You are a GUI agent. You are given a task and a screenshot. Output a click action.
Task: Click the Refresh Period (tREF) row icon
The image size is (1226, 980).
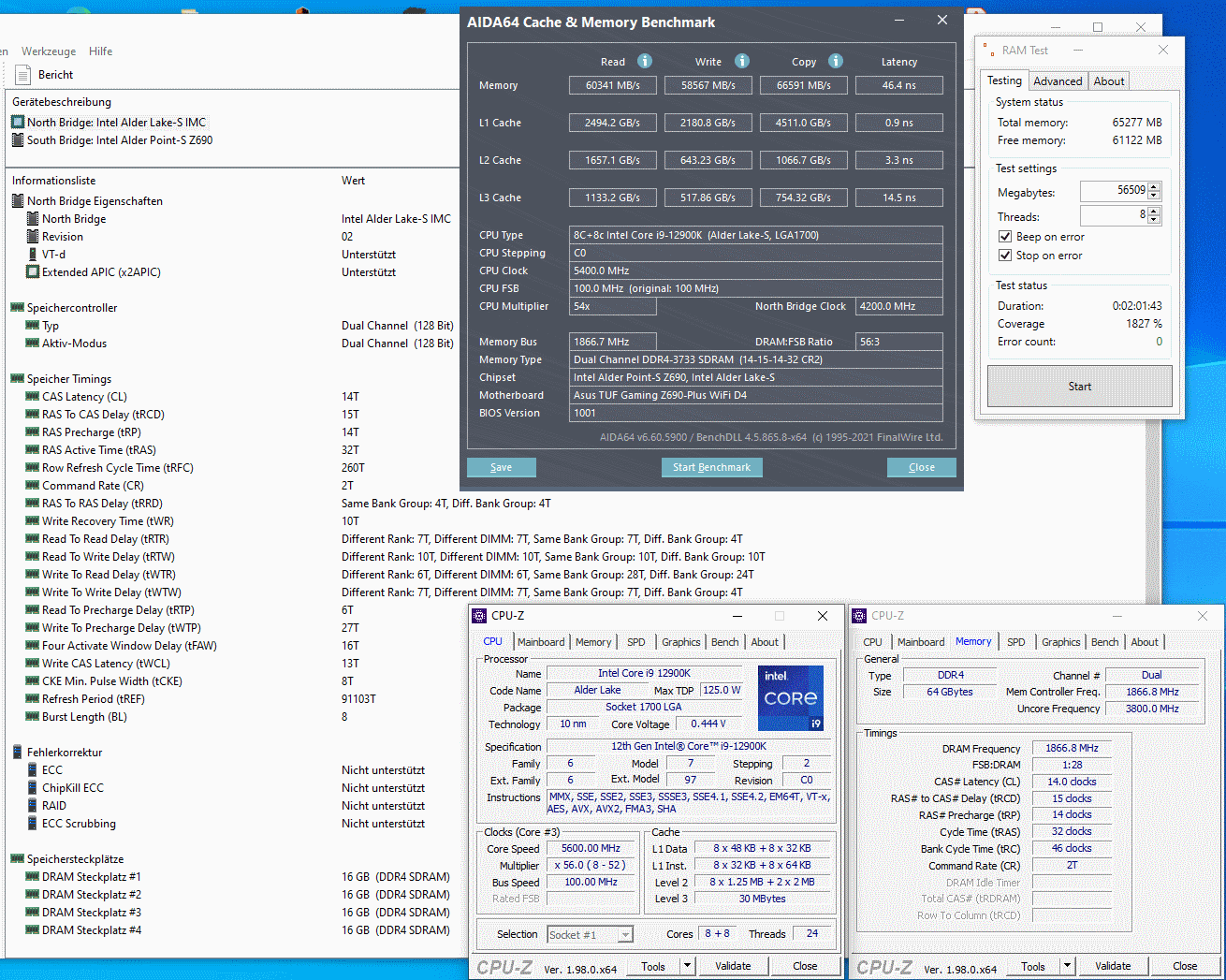33,699
